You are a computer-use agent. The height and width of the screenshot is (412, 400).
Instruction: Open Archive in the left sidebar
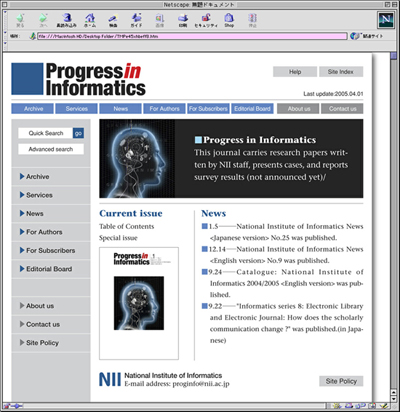51,177
